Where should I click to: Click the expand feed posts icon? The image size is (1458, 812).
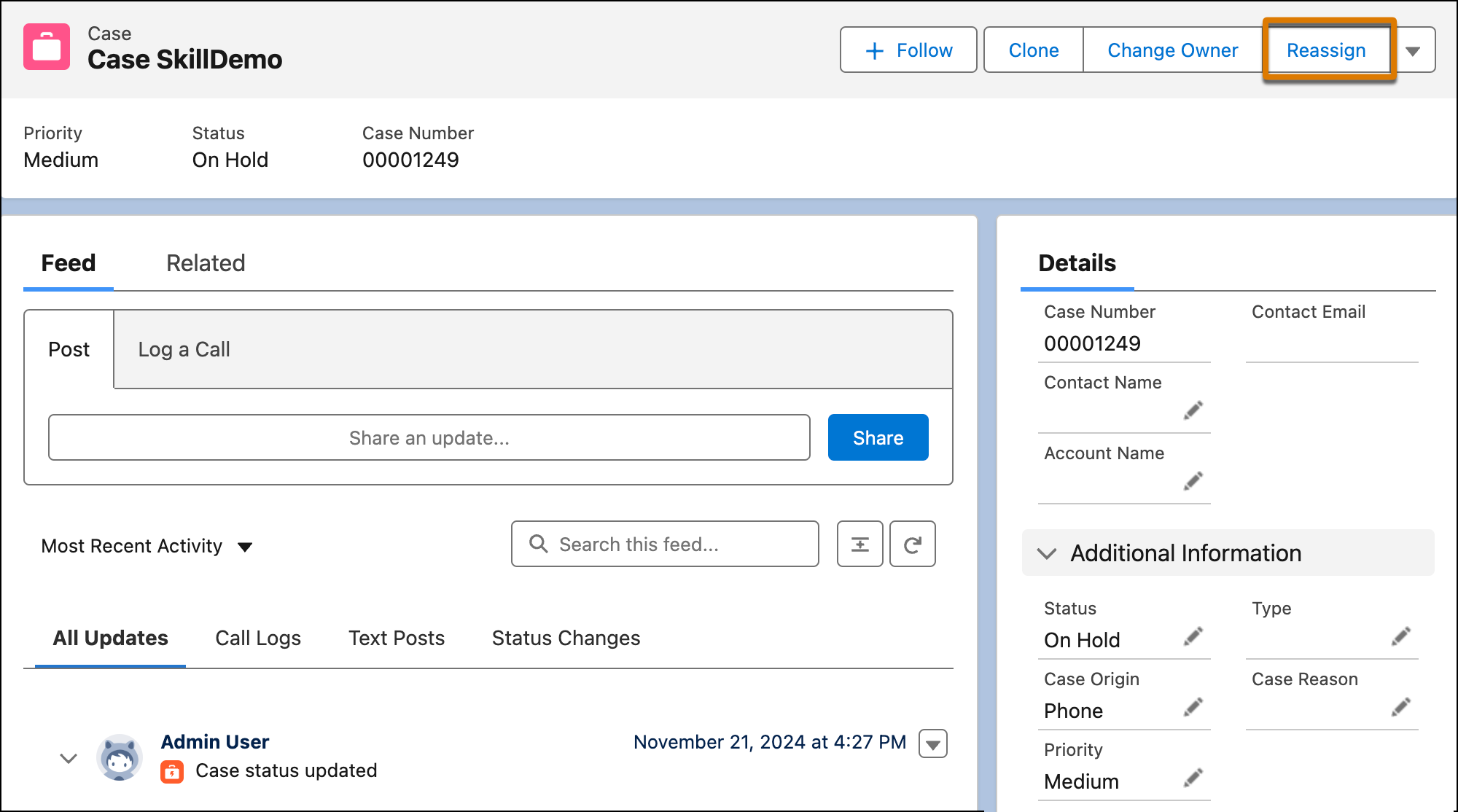point(860,544)
